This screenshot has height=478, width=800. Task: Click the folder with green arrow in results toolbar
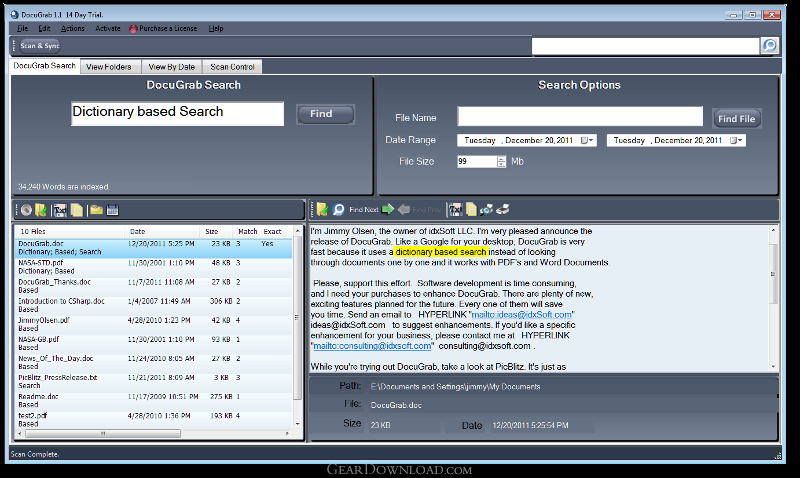pyautogui.click(x=41, y=210)
